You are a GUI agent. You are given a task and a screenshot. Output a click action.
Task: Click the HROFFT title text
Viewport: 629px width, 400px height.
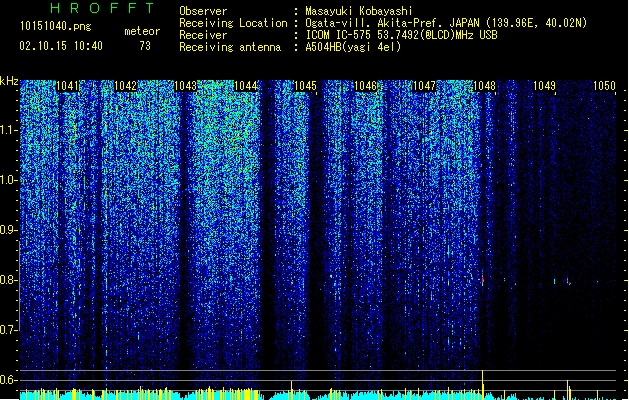103,8
